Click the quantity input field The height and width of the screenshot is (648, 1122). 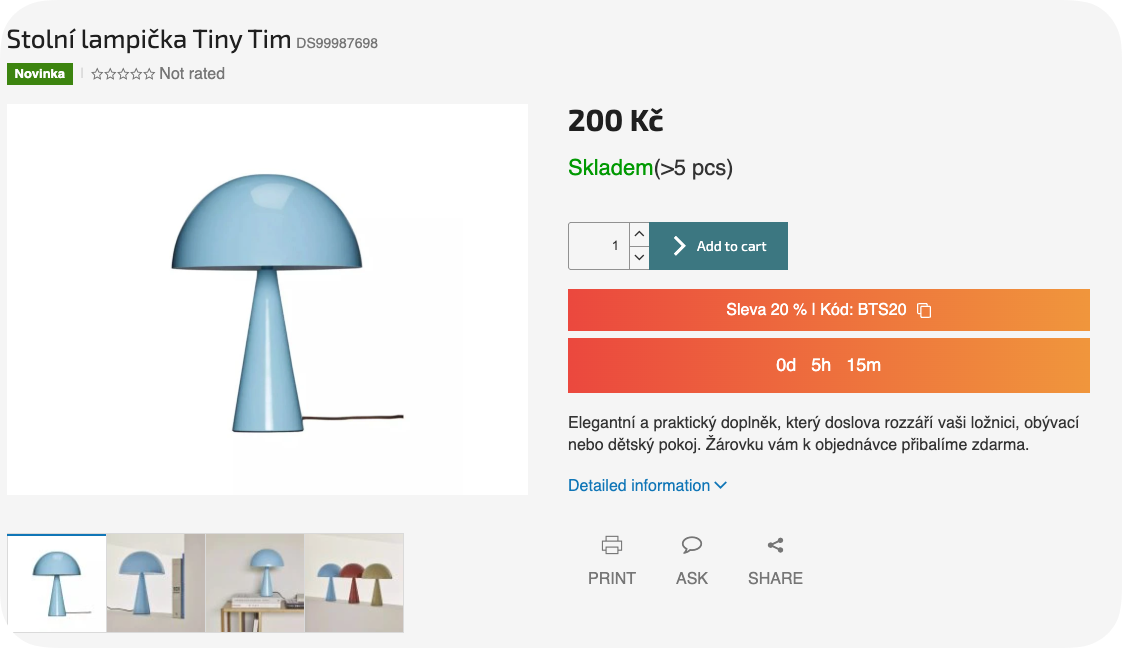tap(599, 246)
